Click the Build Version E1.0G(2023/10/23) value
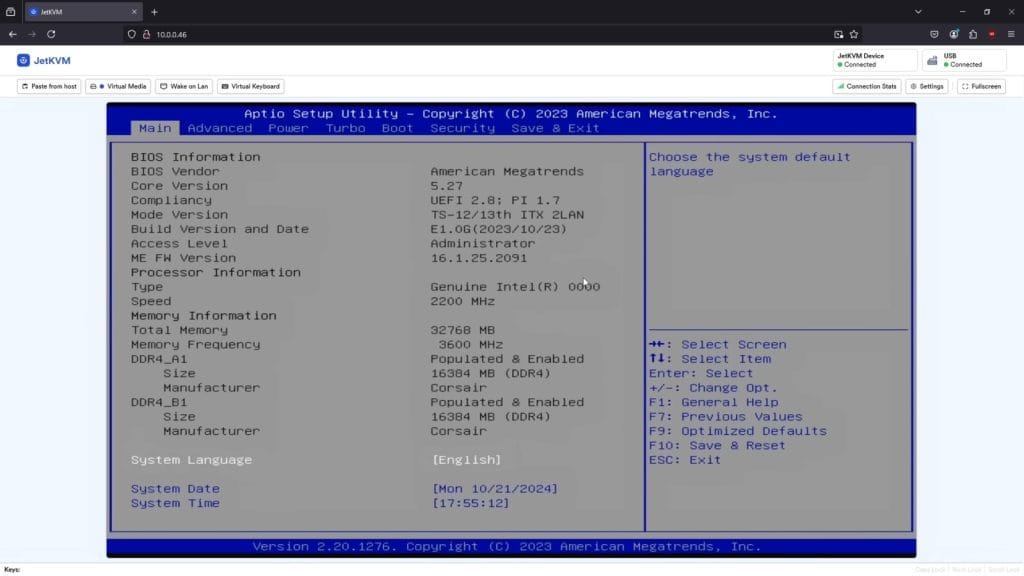 tap(498, 229)
